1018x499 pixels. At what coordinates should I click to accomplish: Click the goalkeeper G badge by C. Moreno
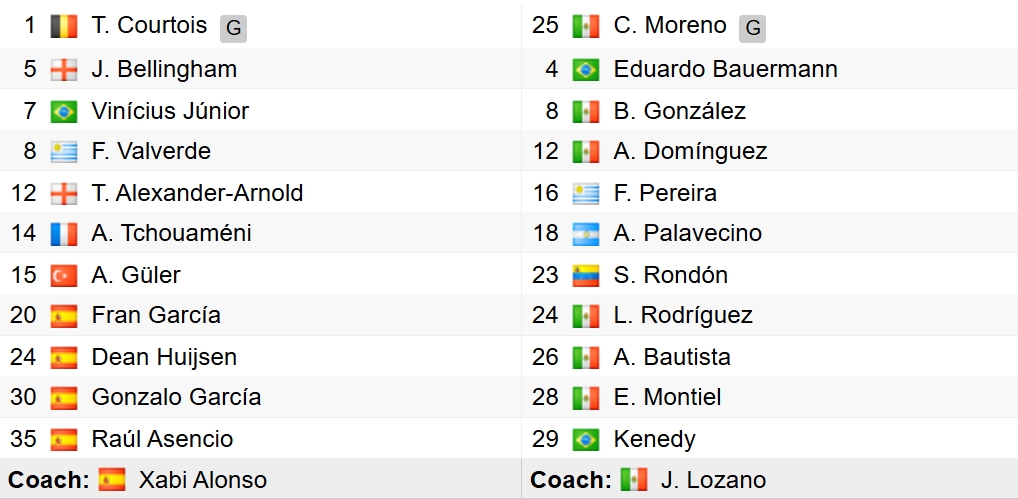point(752,29)
